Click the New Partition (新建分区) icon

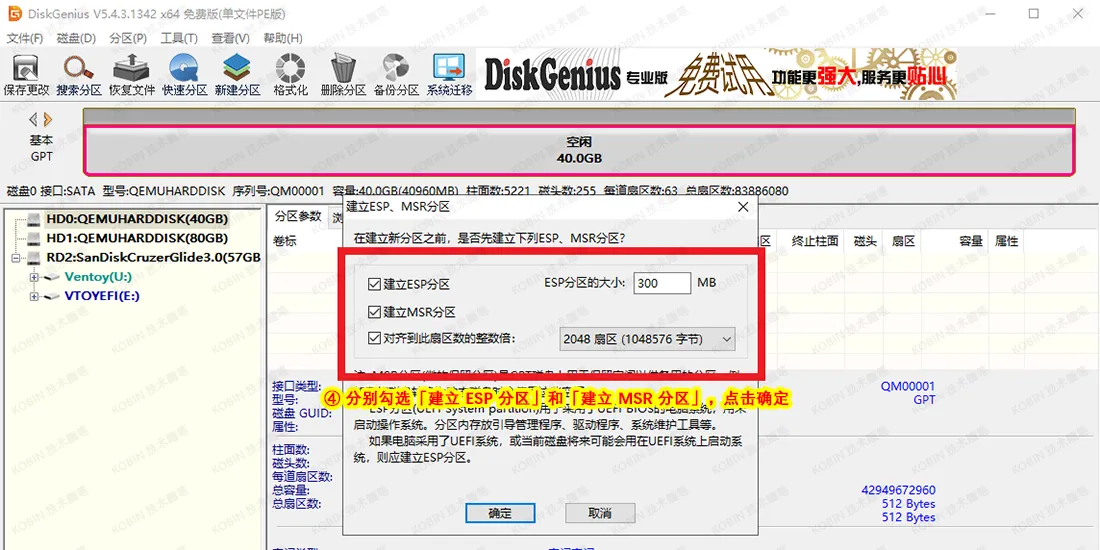click(238, 75)
